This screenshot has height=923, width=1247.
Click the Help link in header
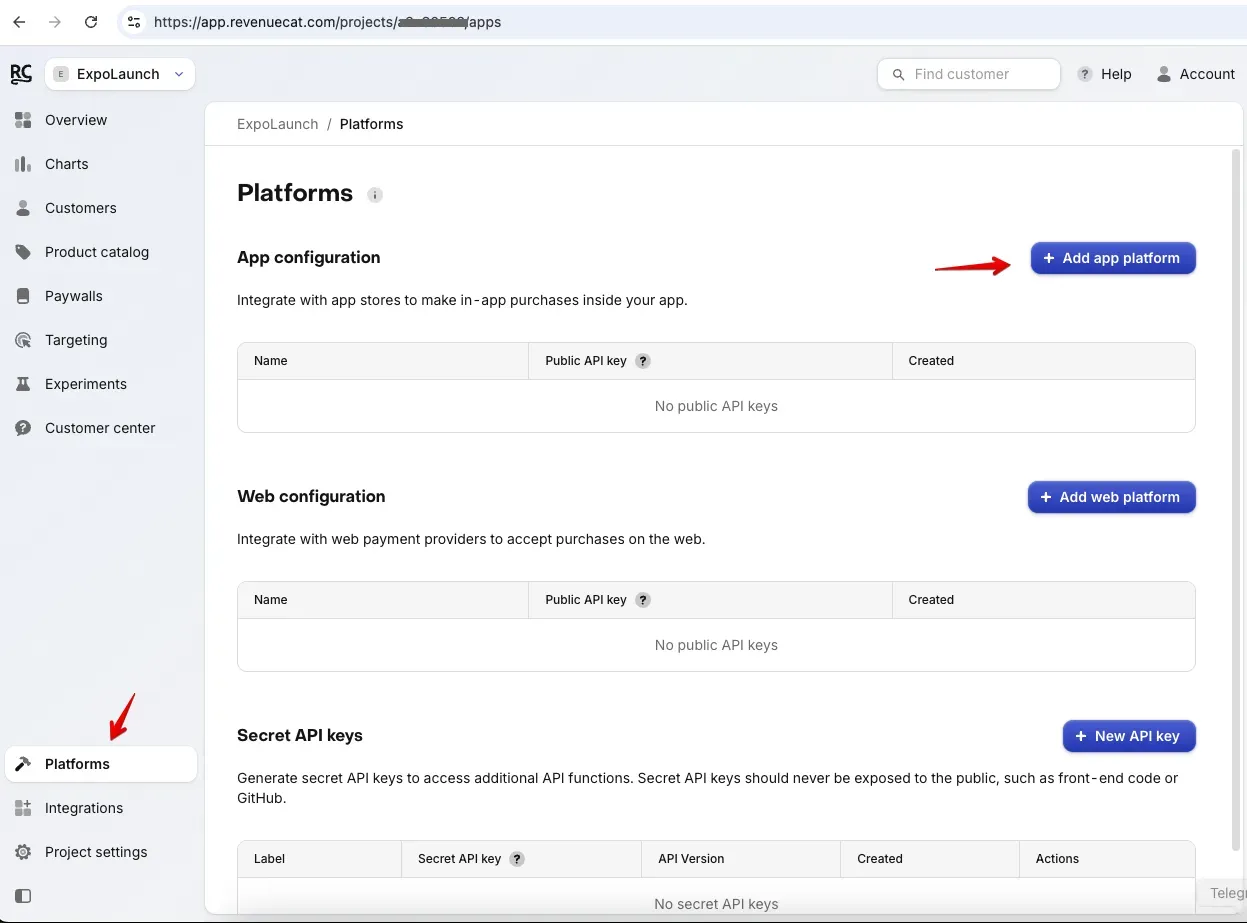1105,74
